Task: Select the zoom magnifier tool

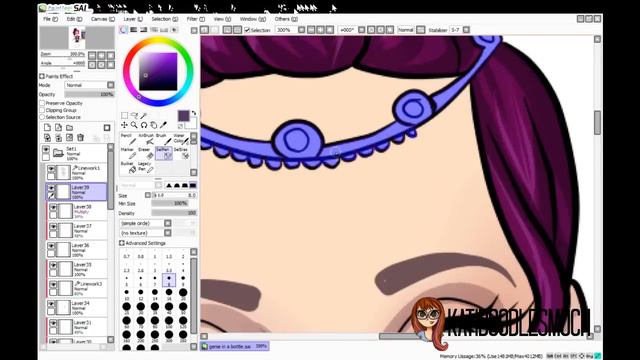Action: click(134, 125)
